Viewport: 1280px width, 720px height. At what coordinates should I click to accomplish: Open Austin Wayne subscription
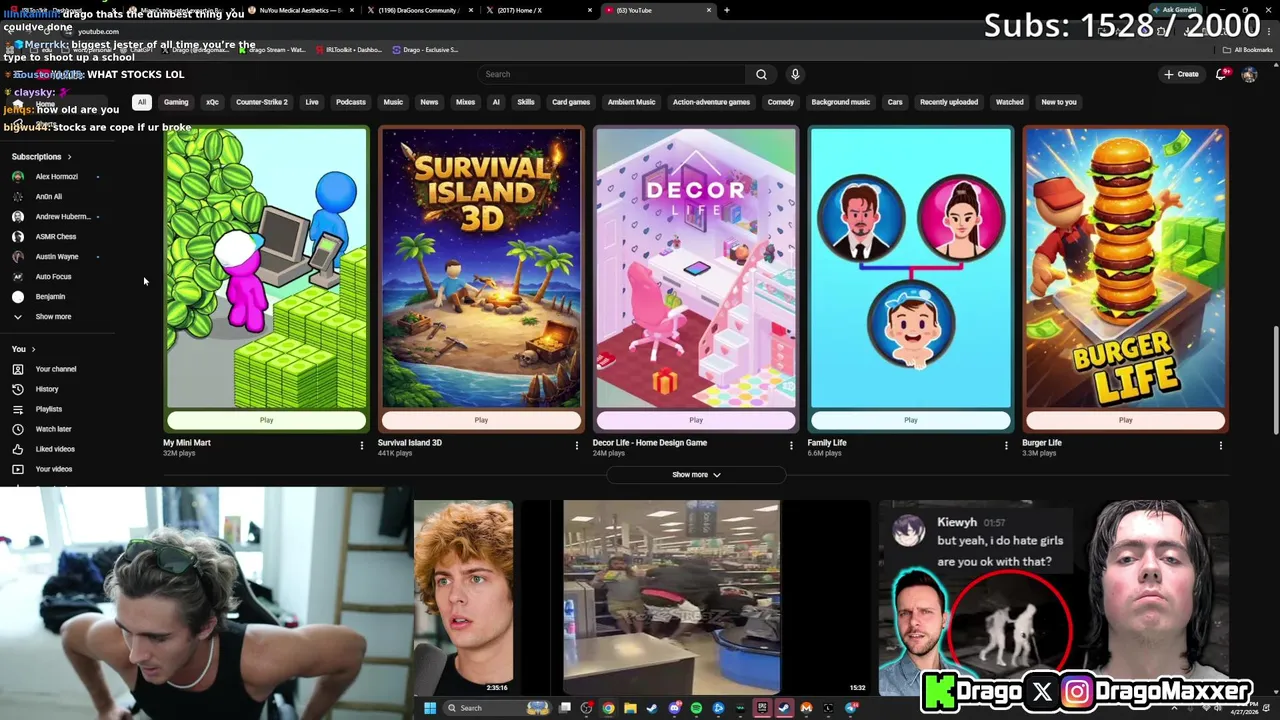click(x=56, y=257)
